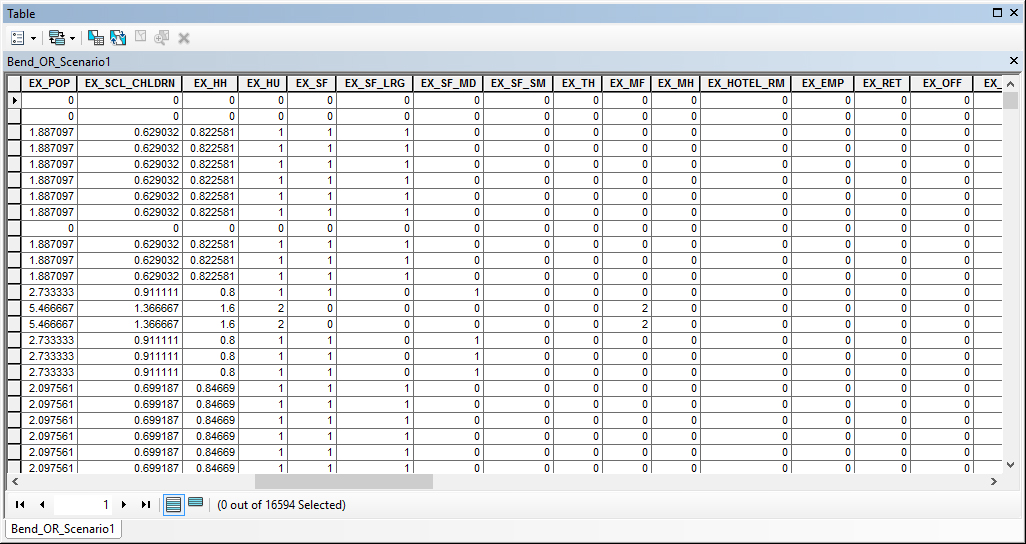This screenshot has height=544, width=1026.
Task: Select the EX_SCL_CHLDRN column header
Action: 130,83
